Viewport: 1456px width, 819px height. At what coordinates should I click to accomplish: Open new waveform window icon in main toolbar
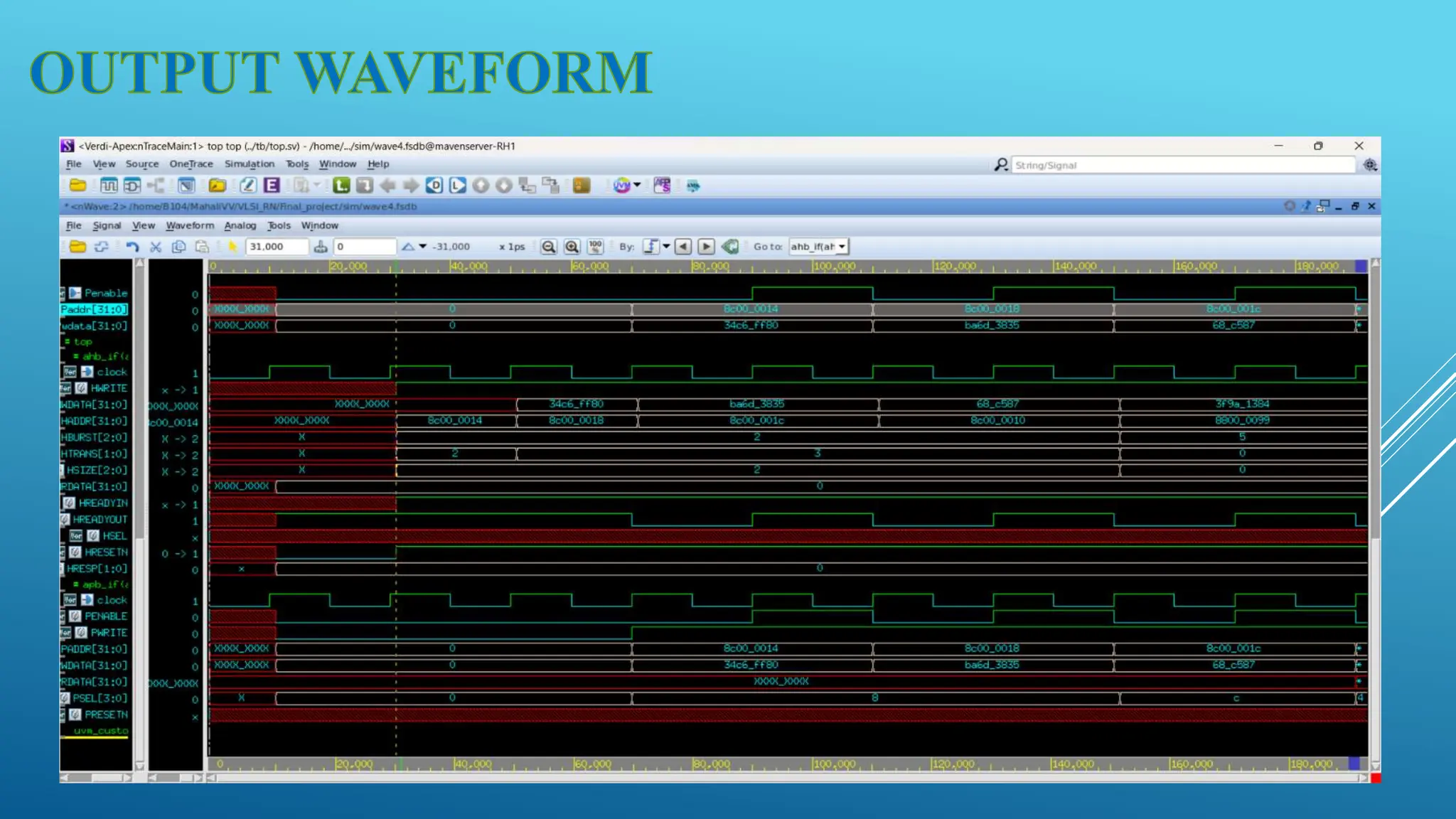(109, 186)
